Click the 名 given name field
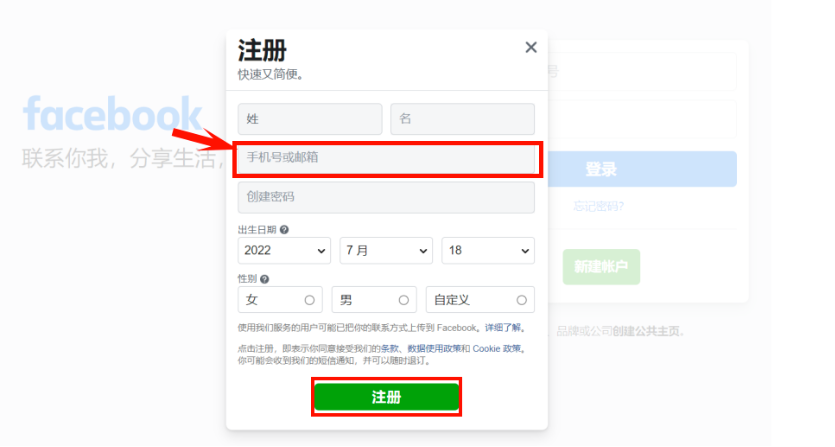835x447 pixels. (462, 119)
